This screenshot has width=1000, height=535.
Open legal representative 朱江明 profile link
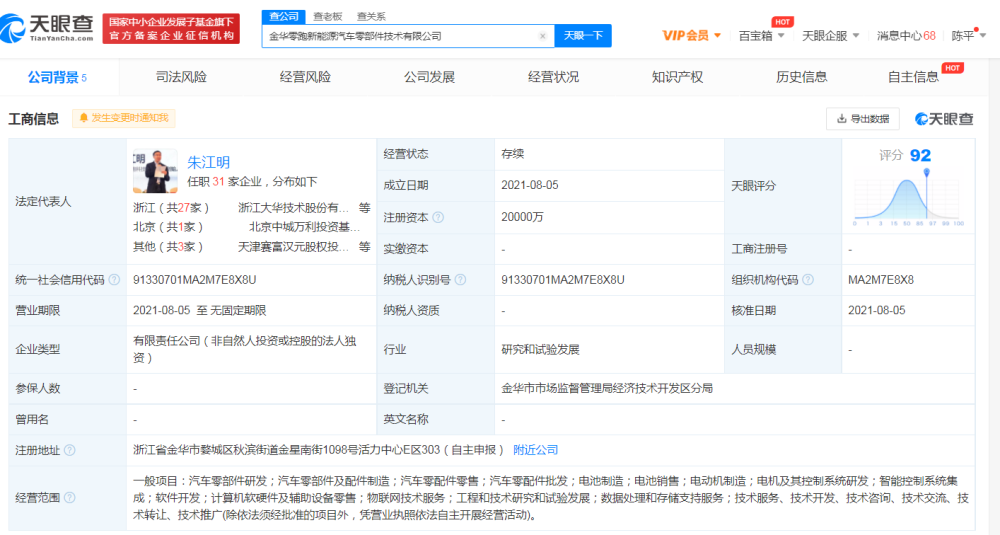[x=209, y=163]
